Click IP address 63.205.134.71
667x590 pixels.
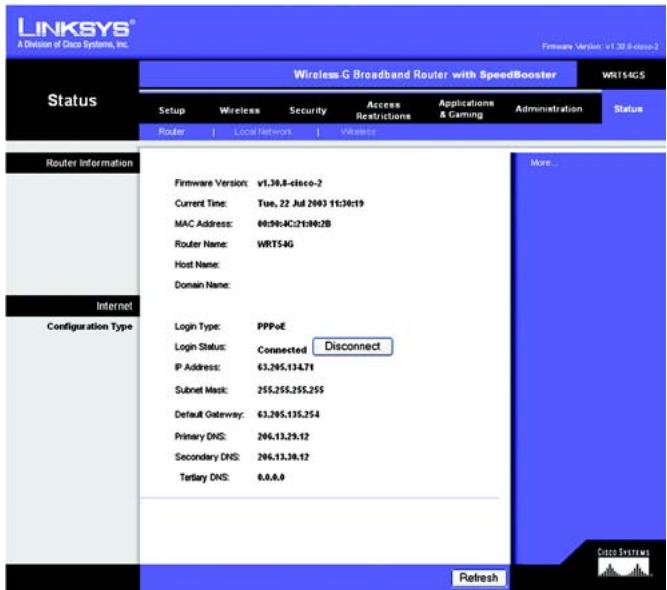point(285,367)
